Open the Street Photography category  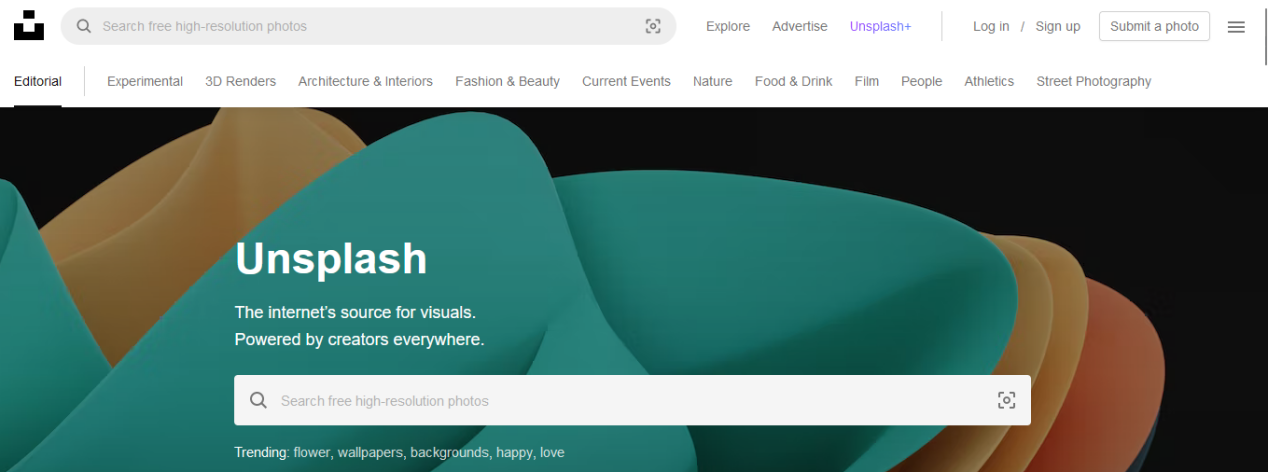coord(1094,81)
